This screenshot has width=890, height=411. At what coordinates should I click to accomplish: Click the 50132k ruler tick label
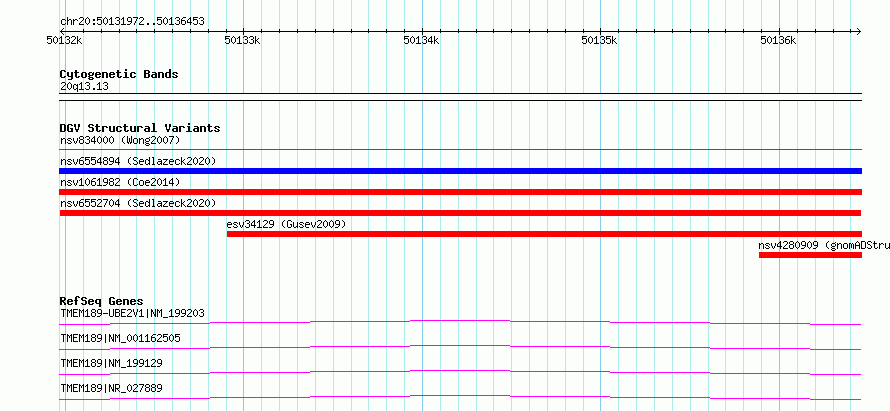click(64, 40)
